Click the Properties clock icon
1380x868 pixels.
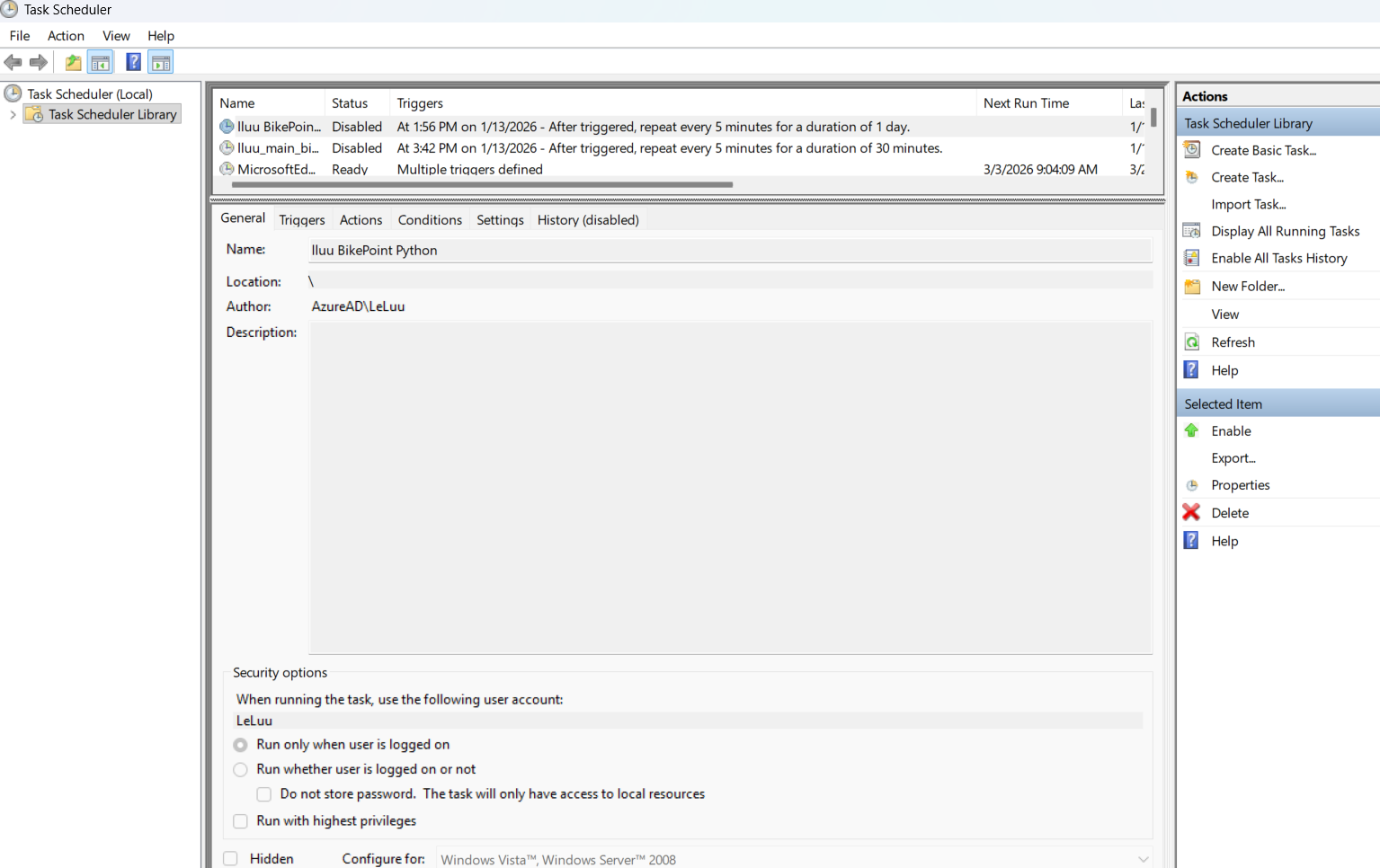pyautogui.click(x=1192, y=485)
